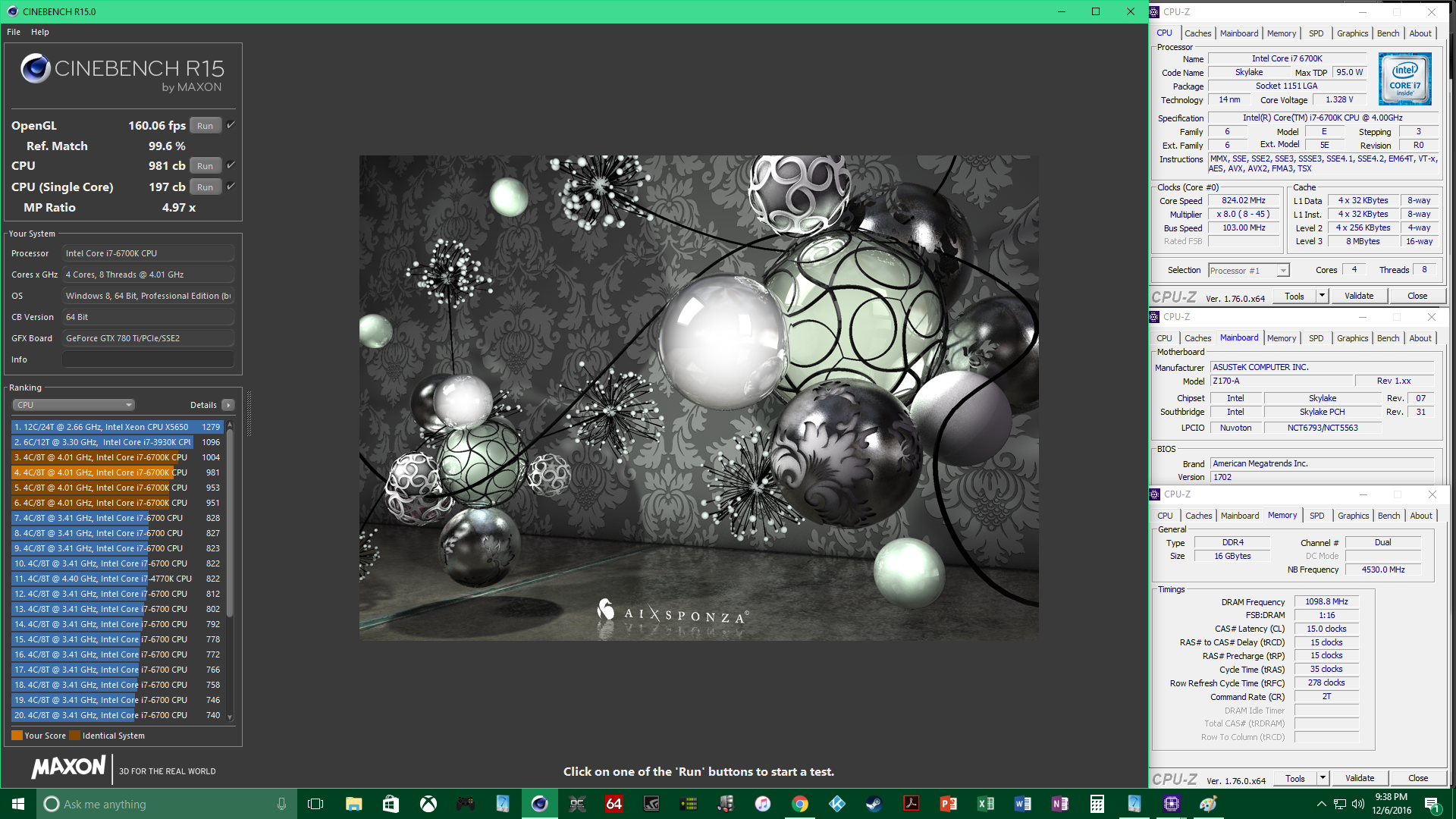The image size is (1456, 819).
Task: Launch Excel from the taskbar
Action: [x=986, y=804]
